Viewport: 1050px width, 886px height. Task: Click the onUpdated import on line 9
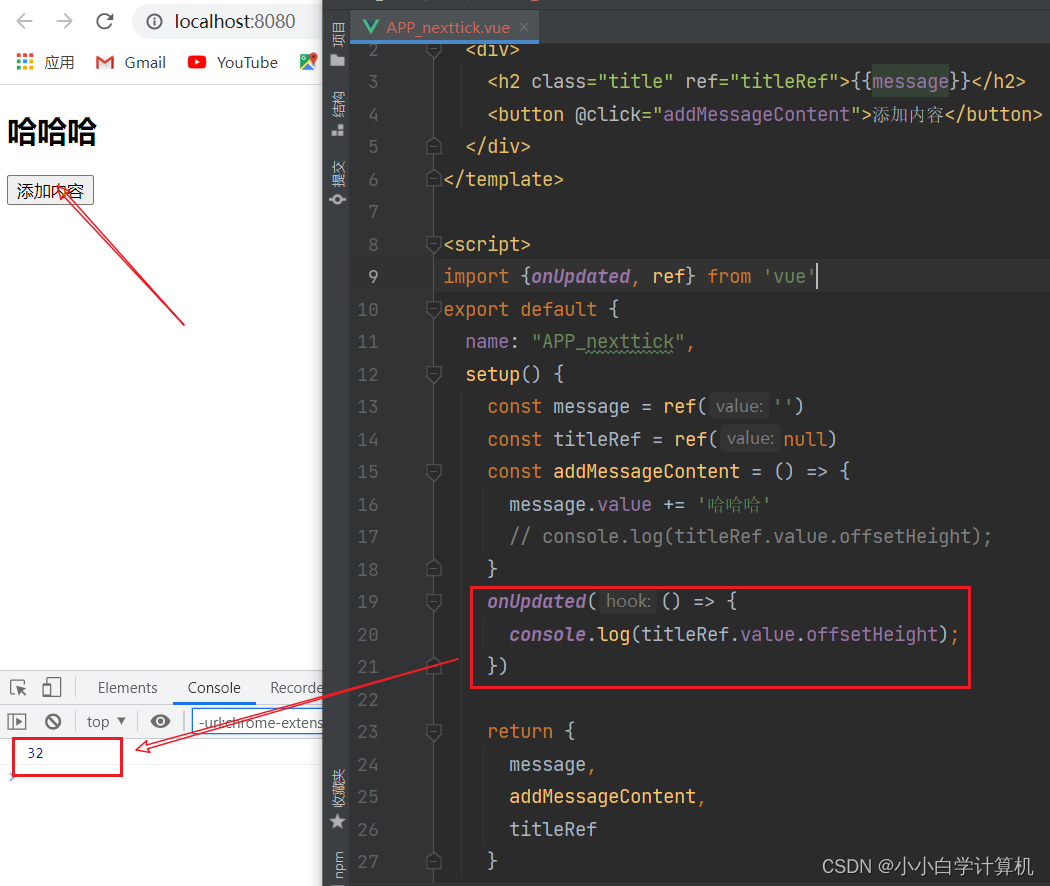coord(581,276)
